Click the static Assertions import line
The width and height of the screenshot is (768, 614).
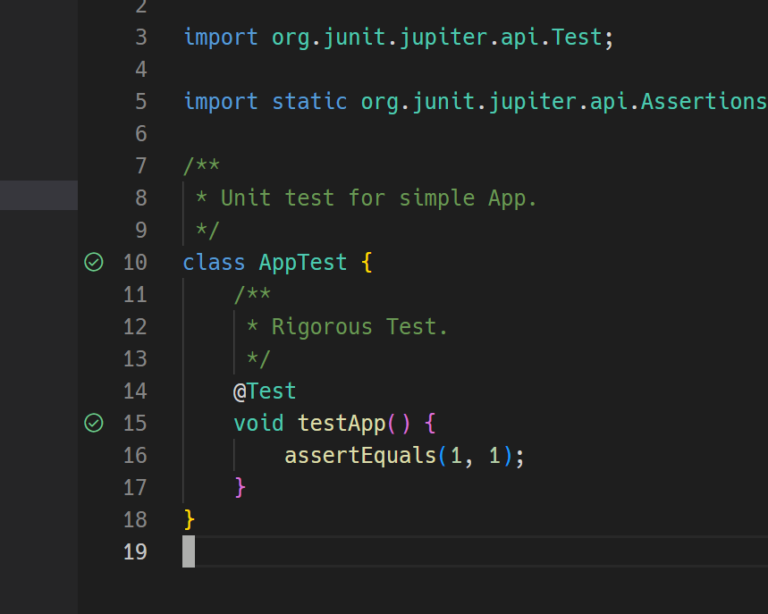[x=475, y=102]
